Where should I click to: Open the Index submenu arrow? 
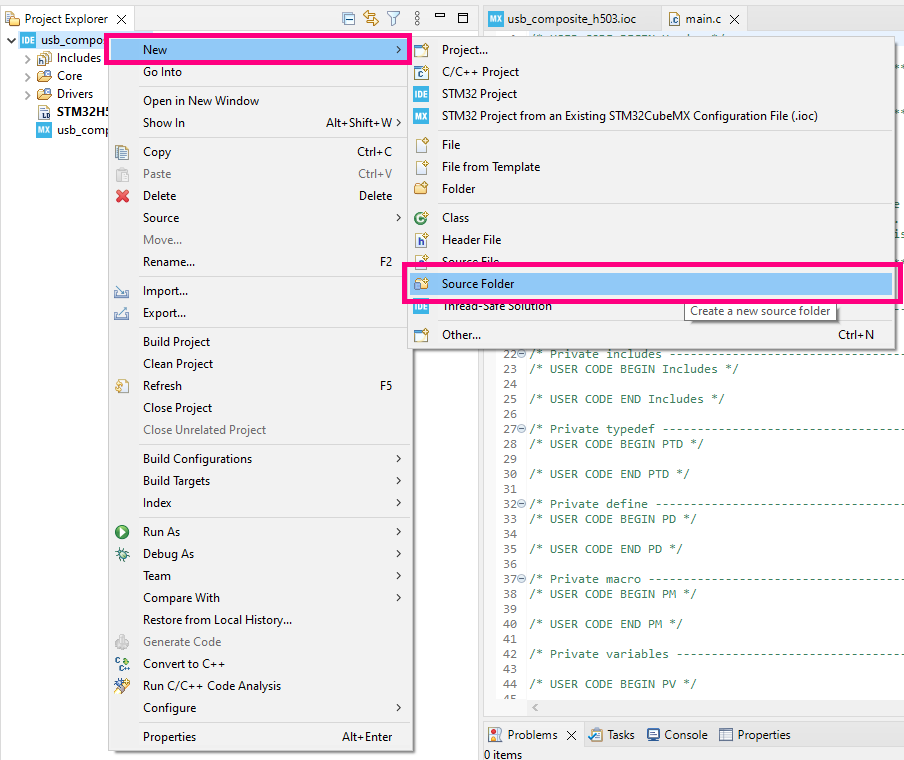(398, 503)
